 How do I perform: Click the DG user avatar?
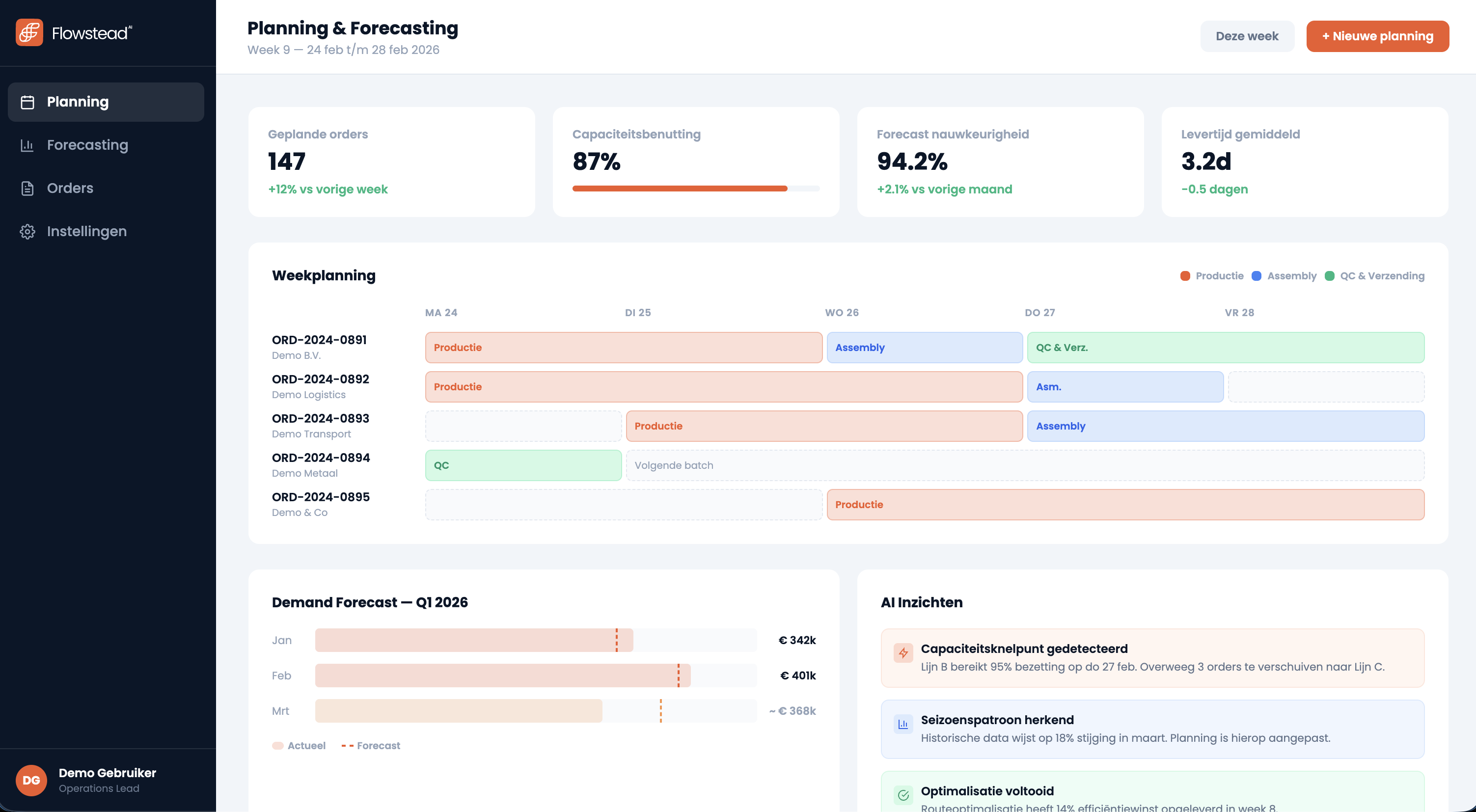[31, 780]
